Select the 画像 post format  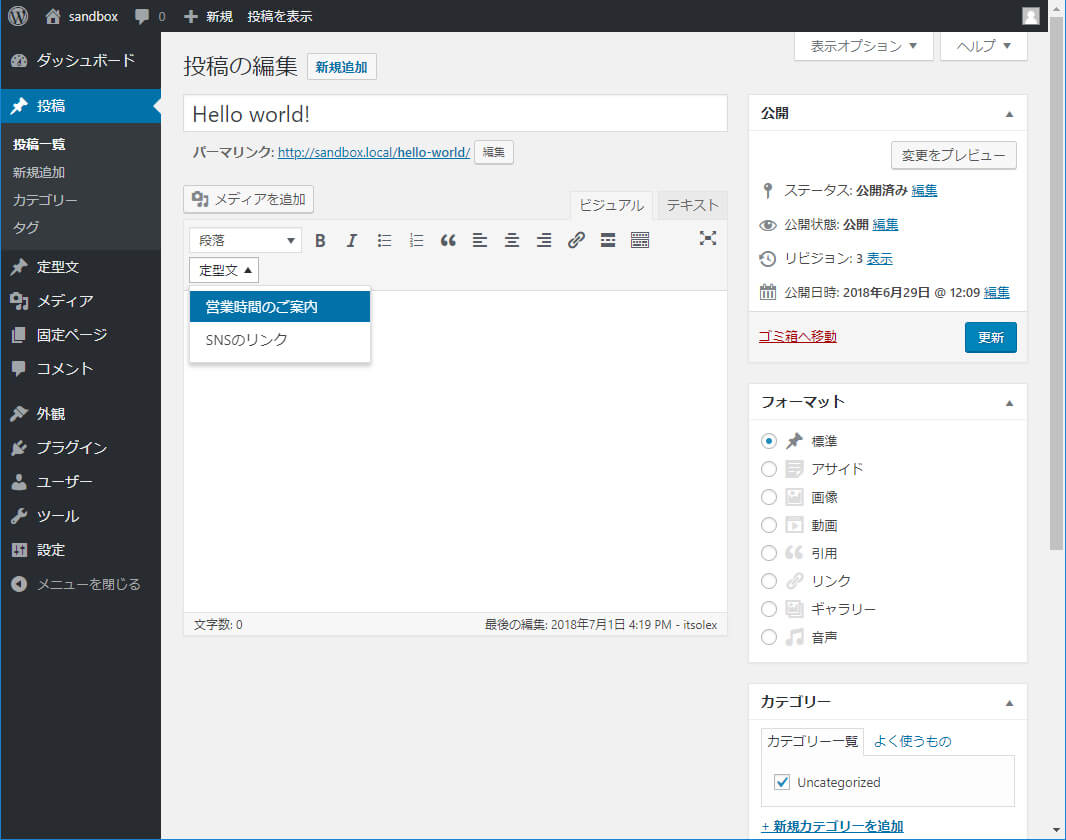[x=768, y=497]
